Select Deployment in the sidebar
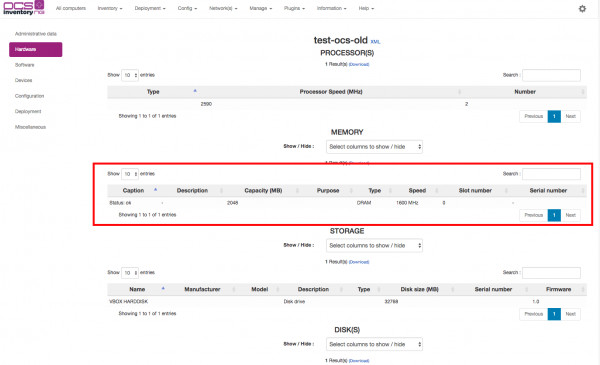Screen dimensions: 600x365 (28, 111)
